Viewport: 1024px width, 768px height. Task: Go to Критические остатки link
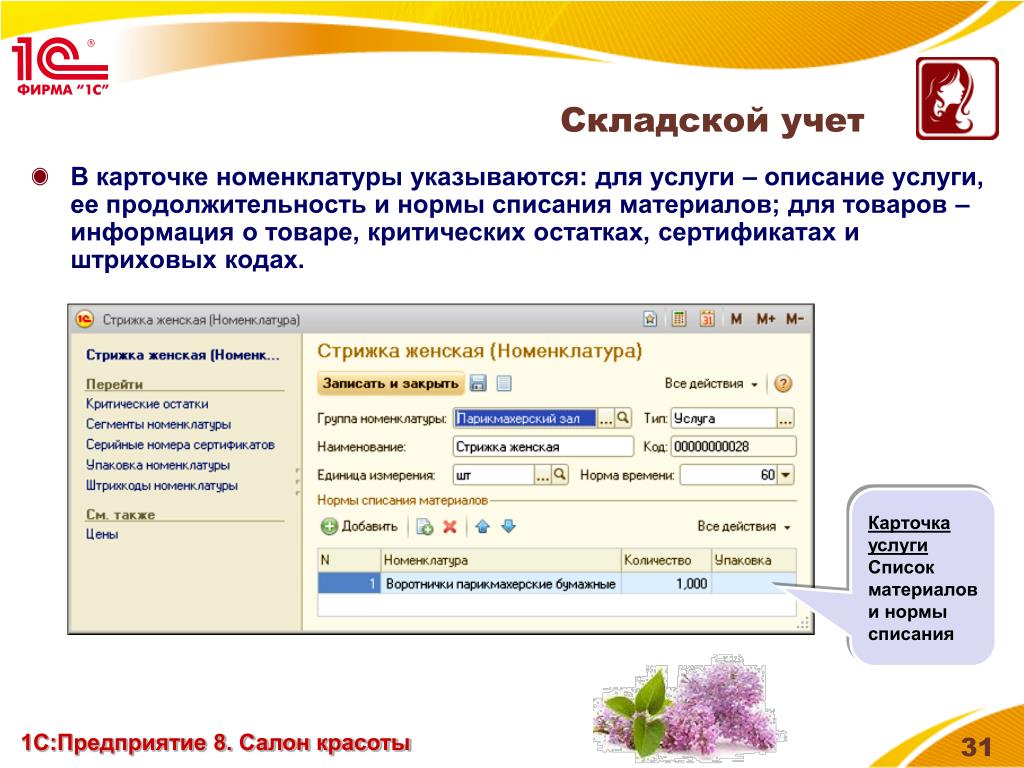coord(148,404)
